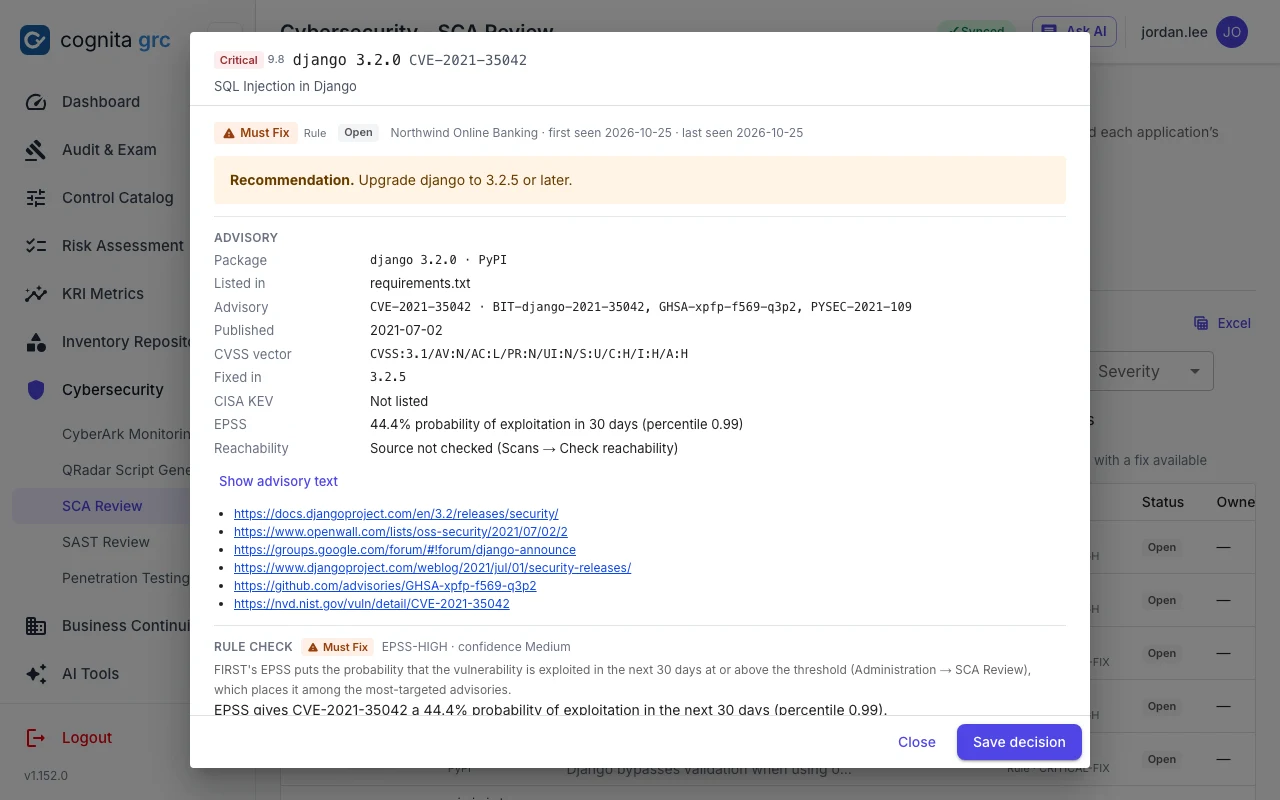Click the CVSS vector string value
The width and height of the screenshot is (1280, 800).
tap(529, 354)
